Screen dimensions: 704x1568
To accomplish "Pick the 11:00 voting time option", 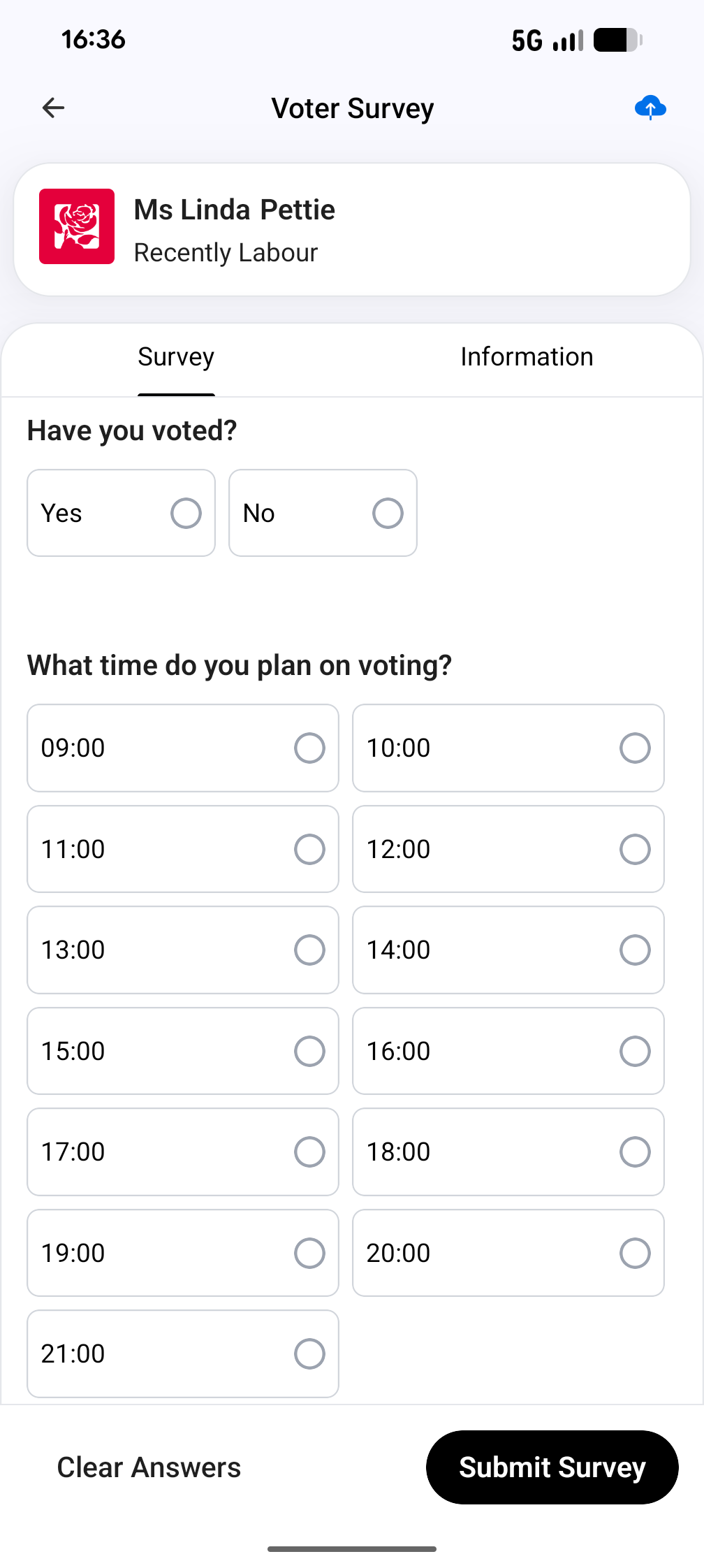I will coord(183,849).
